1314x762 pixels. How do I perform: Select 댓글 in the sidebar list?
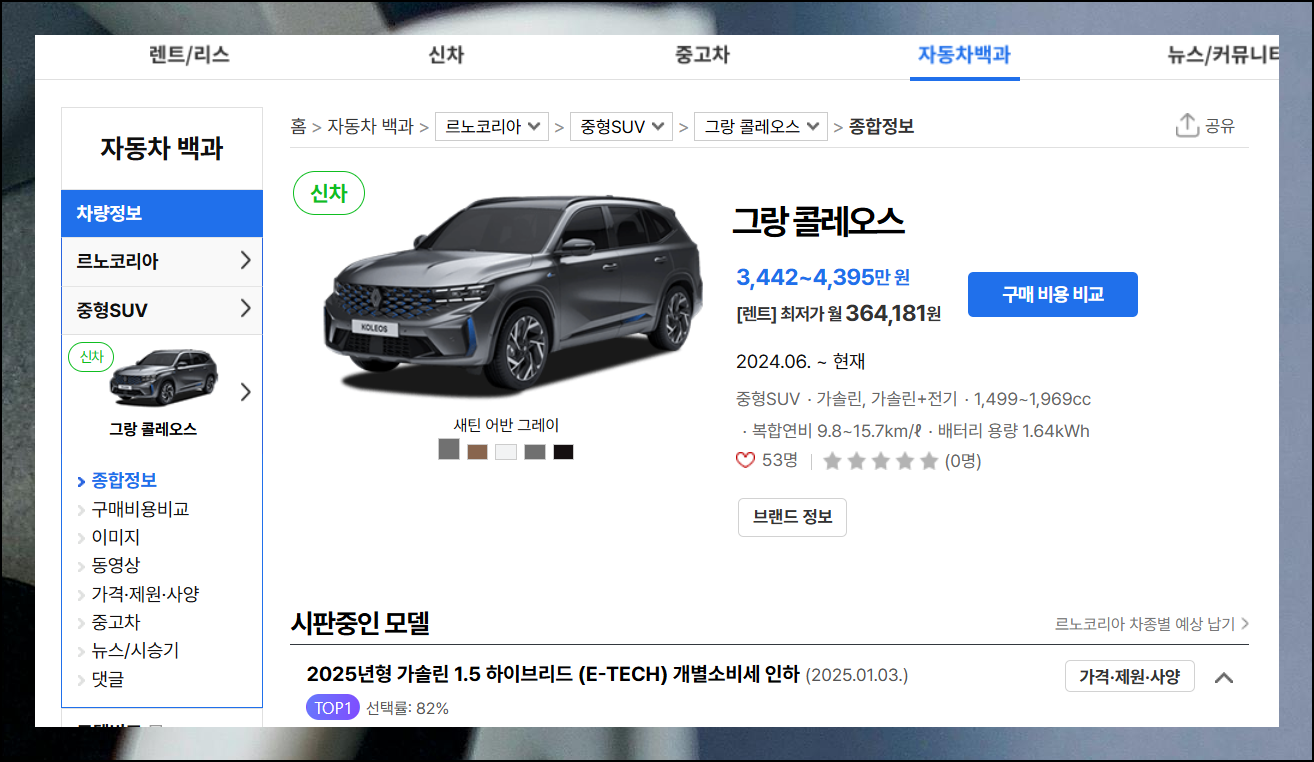(x=108, y=679)
